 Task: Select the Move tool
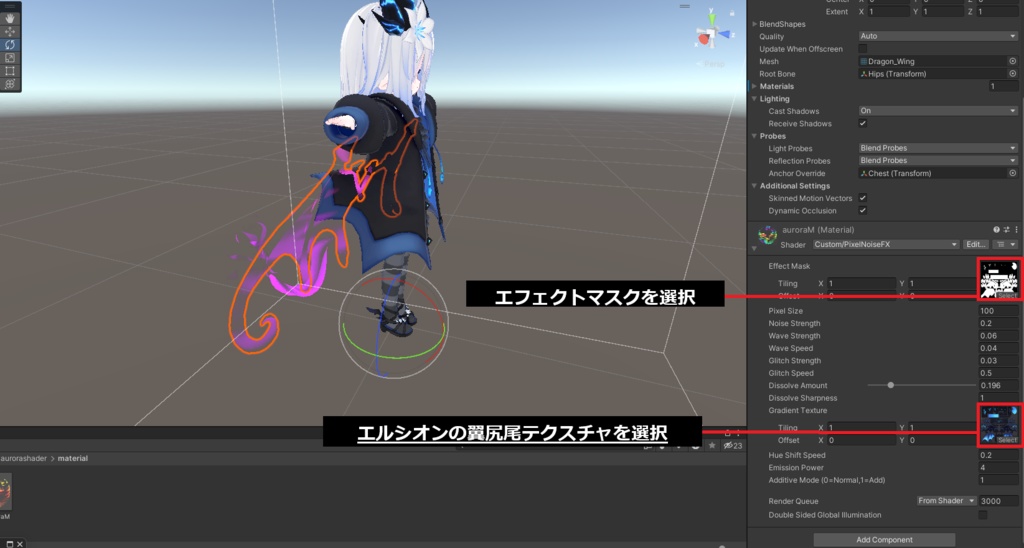pos(10,31)
